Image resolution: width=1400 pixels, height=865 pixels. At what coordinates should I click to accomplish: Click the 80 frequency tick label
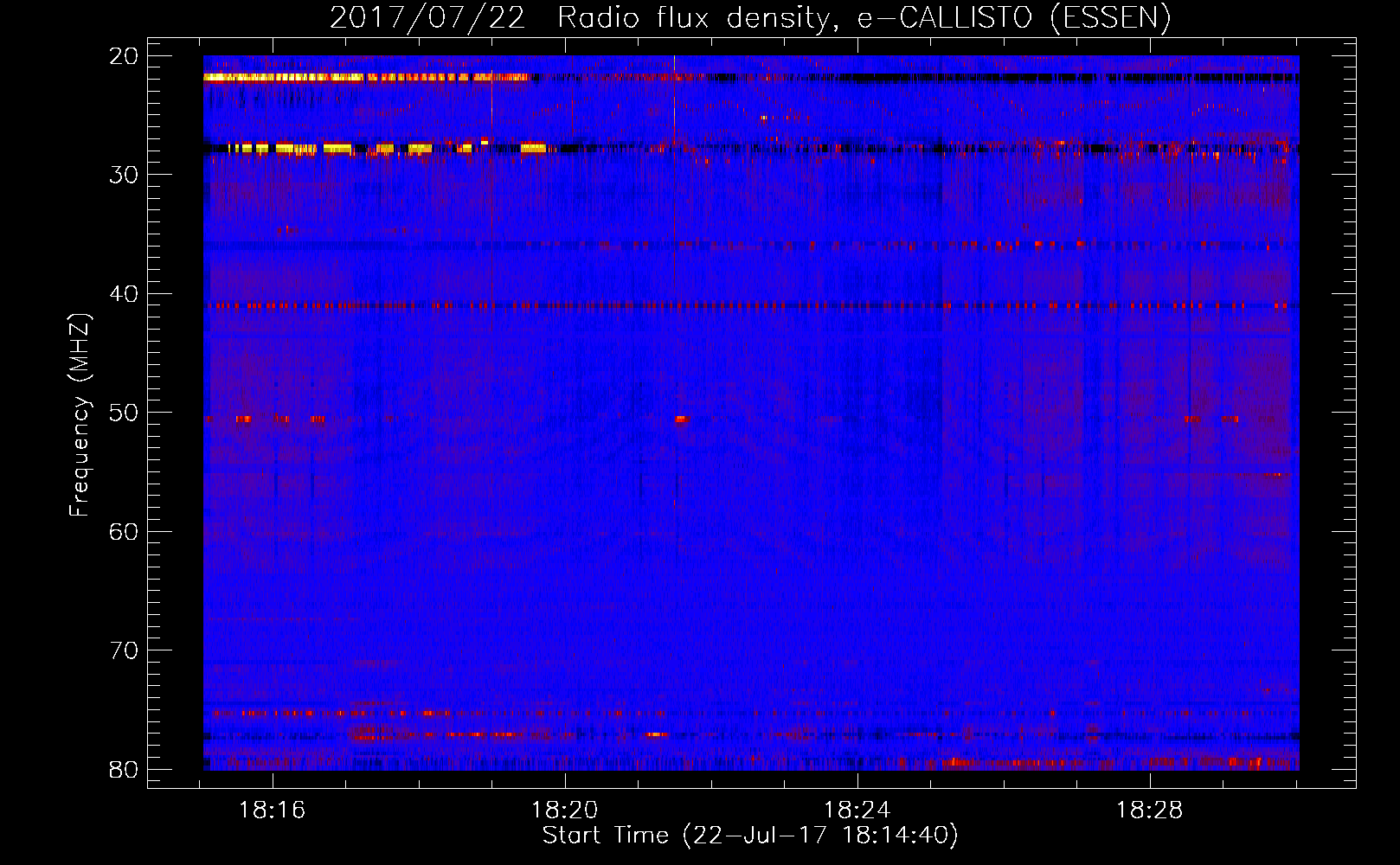124,770
